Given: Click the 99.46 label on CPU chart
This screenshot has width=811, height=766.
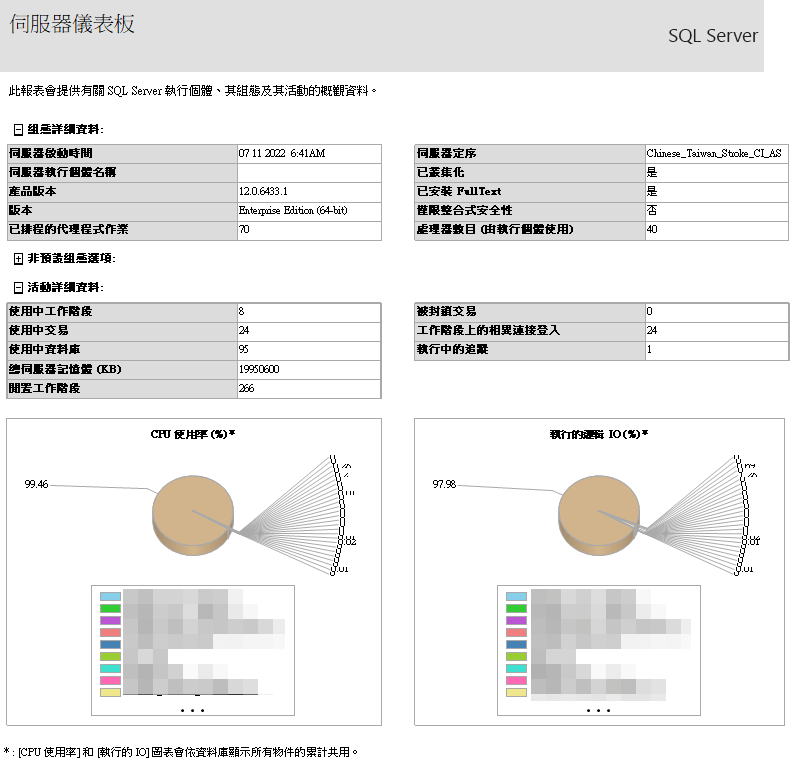Looking at the screenshot, I should 35,482.
